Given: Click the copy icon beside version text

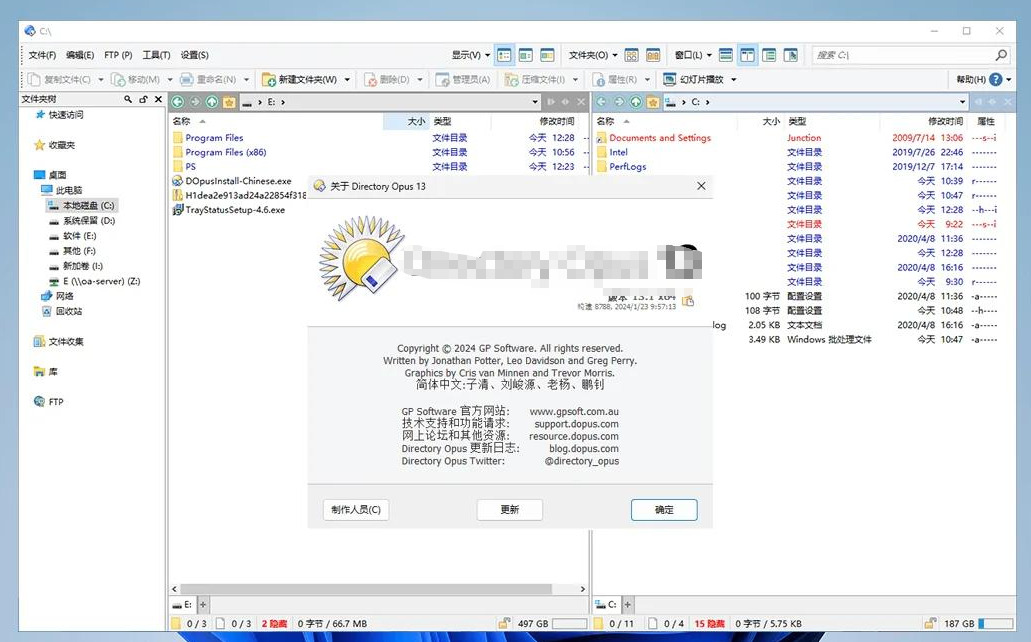Looking at the screenshot, I should [x=688, y=301].
